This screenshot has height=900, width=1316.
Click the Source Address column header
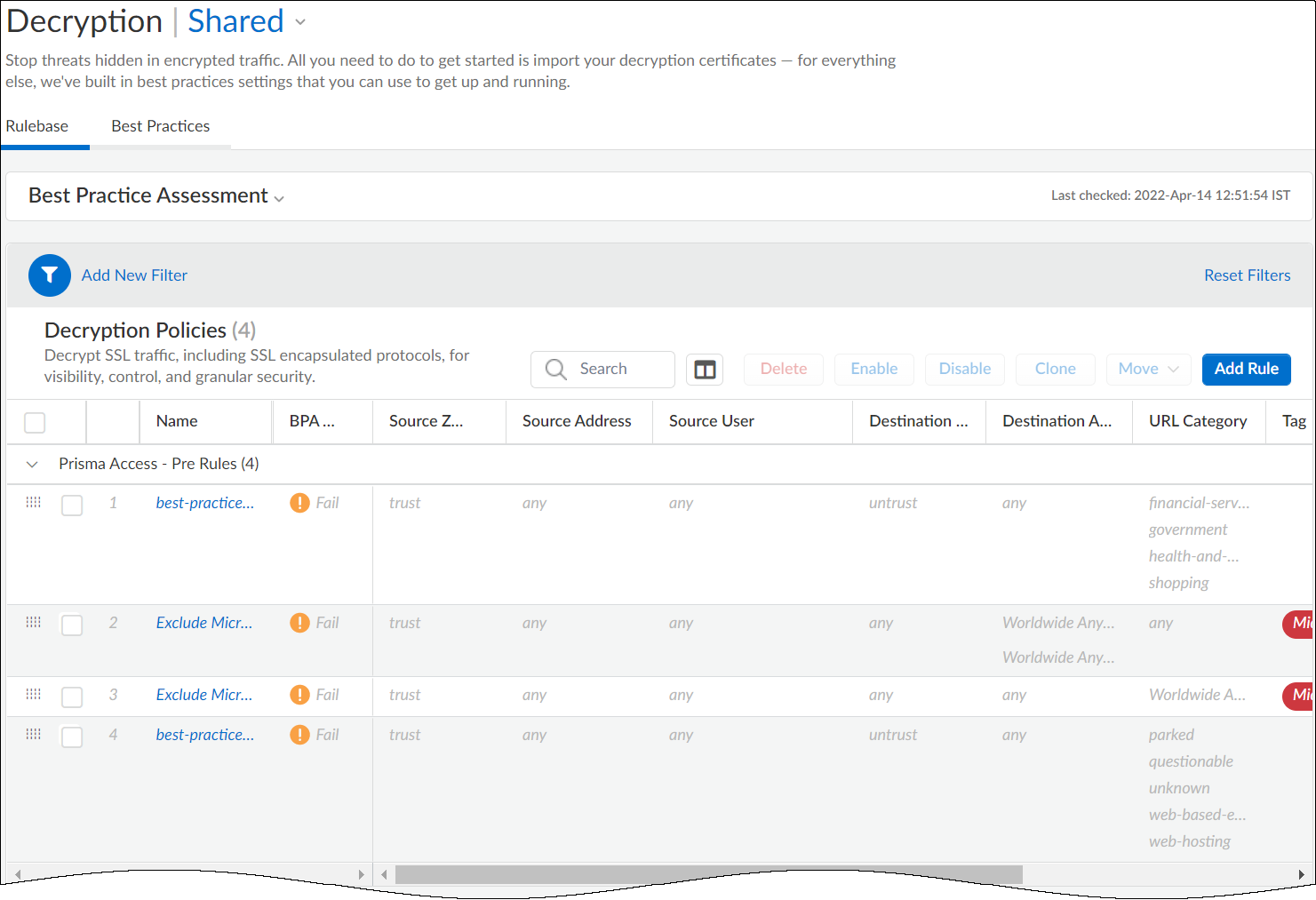(577, 421)
